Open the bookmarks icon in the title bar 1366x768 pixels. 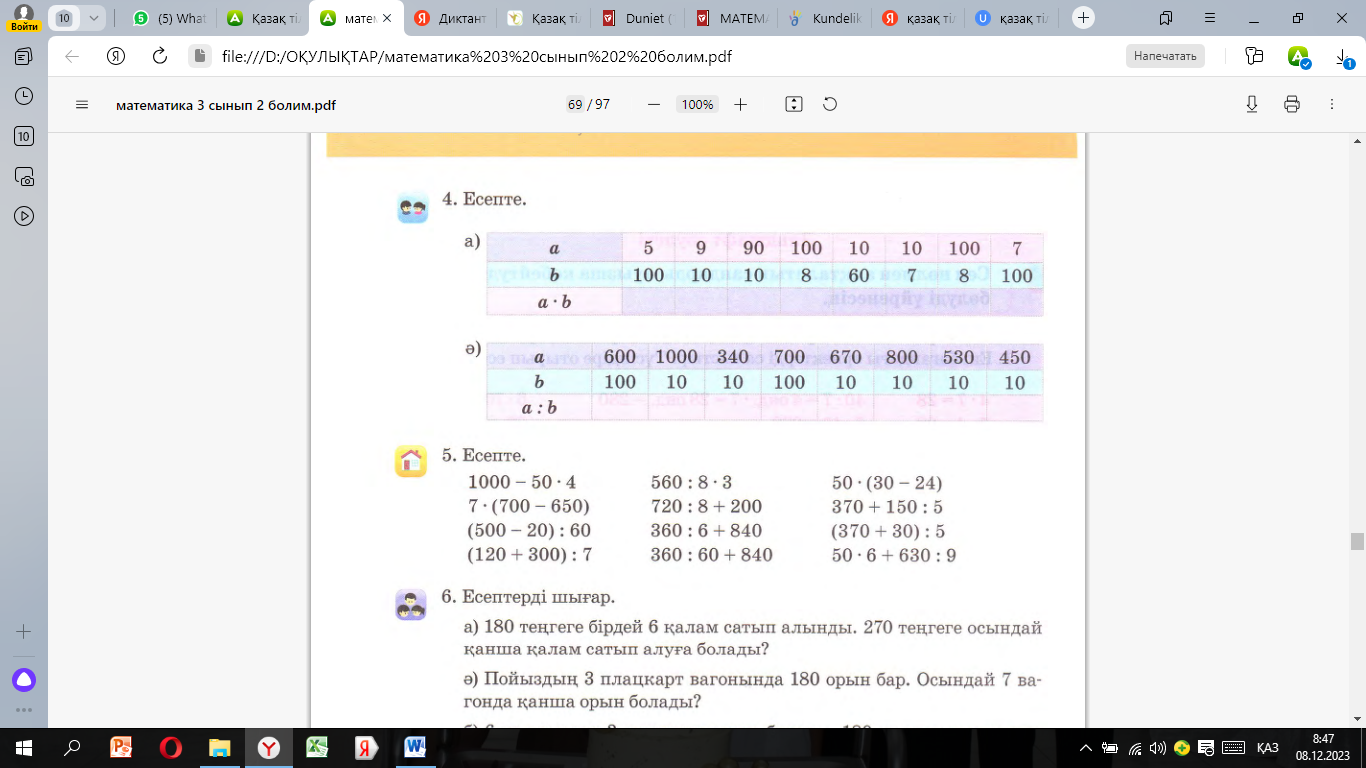point(1166,18)
